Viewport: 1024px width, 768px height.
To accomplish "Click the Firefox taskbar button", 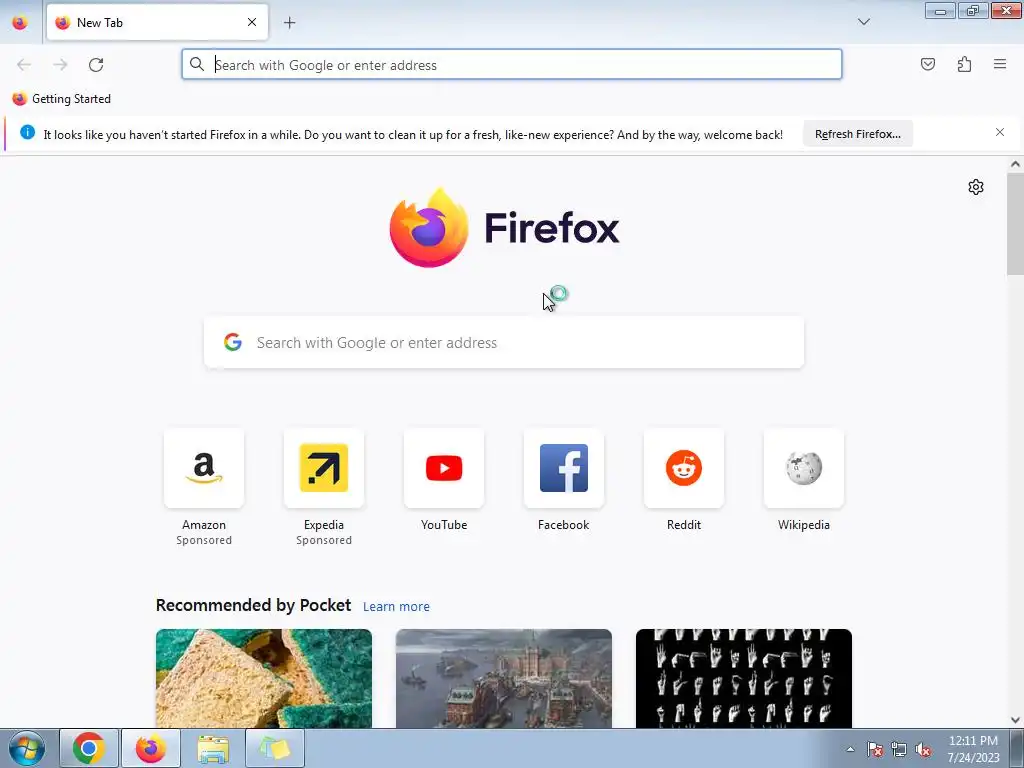I will pos(151,748).
